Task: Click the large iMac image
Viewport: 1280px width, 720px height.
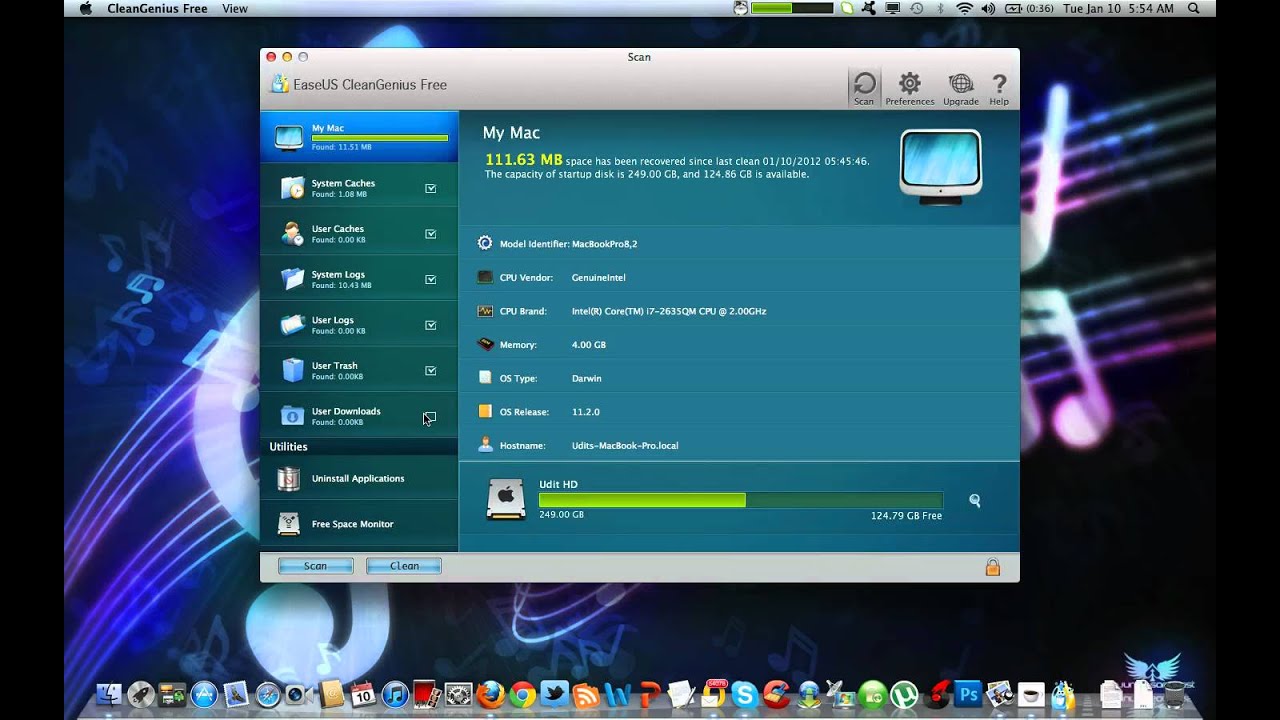Action: coord(941,166)
